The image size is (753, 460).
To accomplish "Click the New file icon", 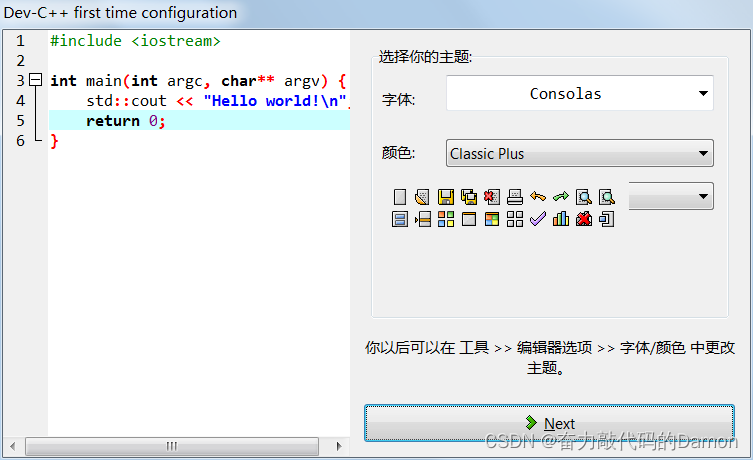I will click(400, 197).
